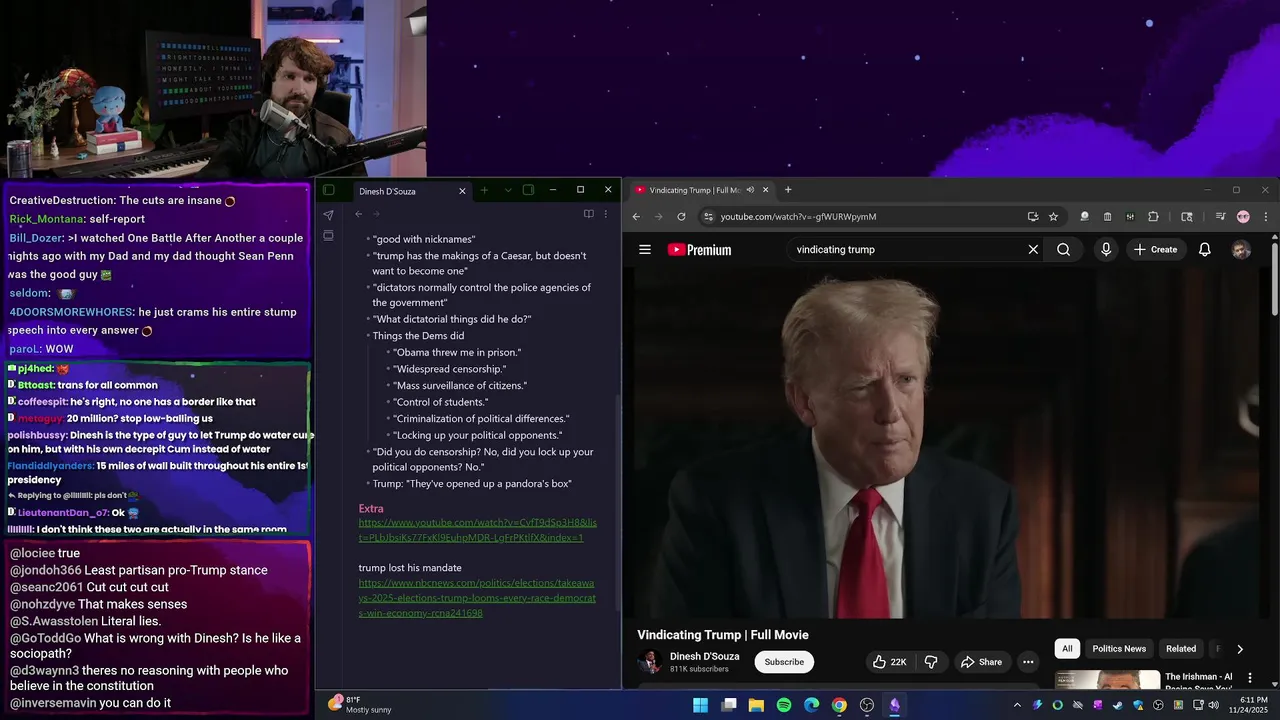Reload the YouTube page

point(681,217)
